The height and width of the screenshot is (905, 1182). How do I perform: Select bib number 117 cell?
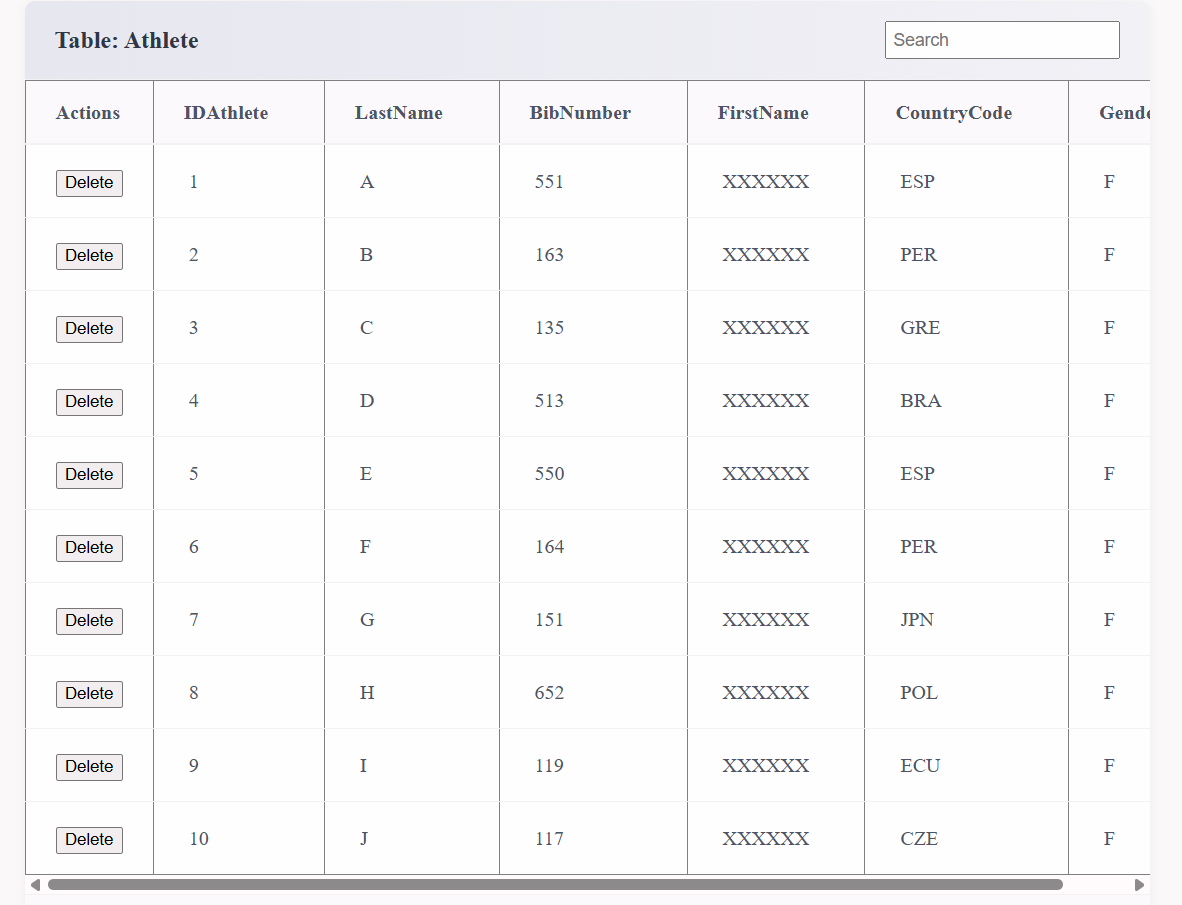[593, 839]
